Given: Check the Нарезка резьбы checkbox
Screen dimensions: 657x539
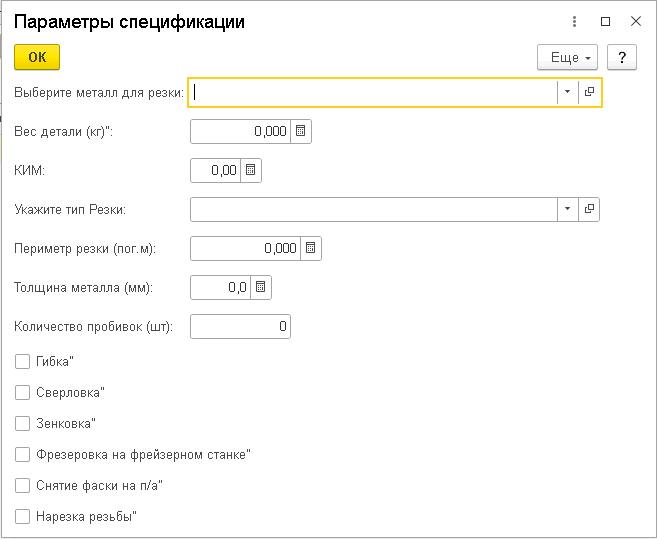Looking at the screenshot, I should (x=23, y=517).
